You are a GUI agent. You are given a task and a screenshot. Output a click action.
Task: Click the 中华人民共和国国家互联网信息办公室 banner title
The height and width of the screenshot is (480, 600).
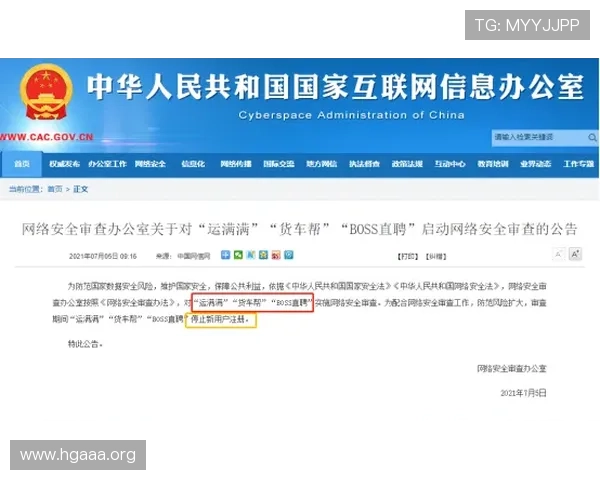click(x=335, y=87)
